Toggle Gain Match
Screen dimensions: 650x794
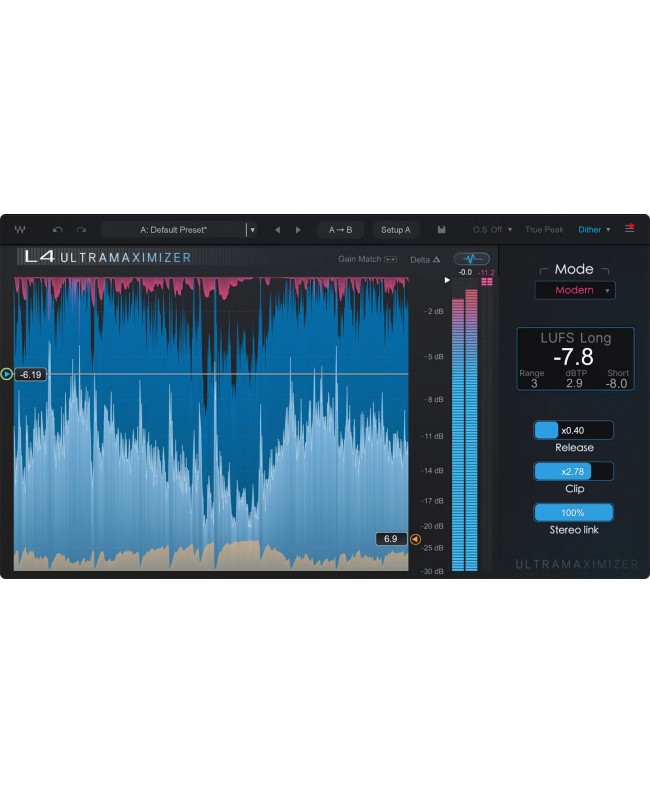[368, 259]
